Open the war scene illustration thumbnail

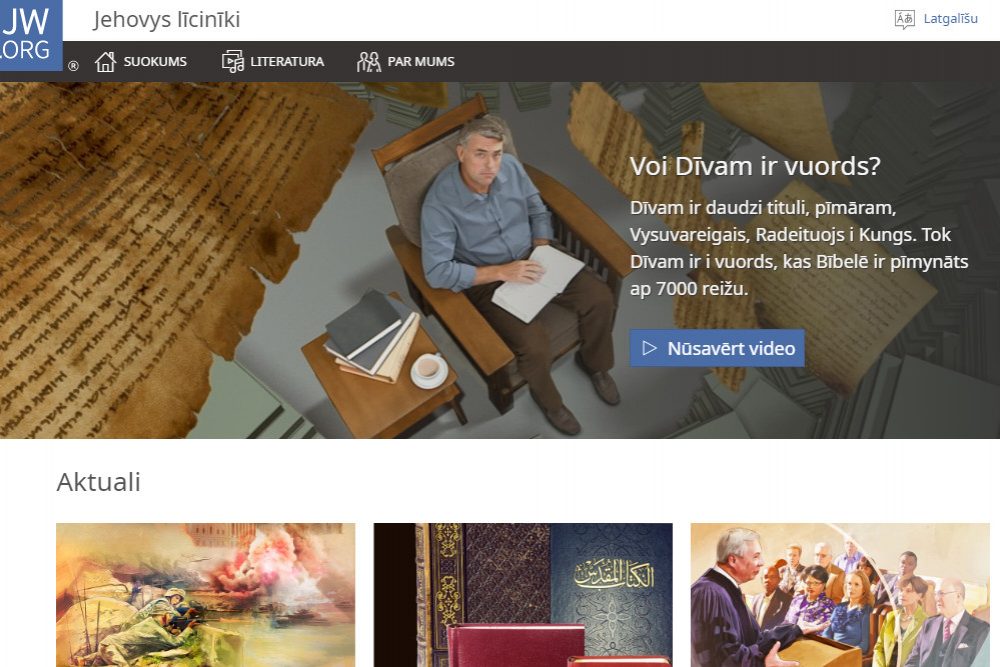pos(205,595)
